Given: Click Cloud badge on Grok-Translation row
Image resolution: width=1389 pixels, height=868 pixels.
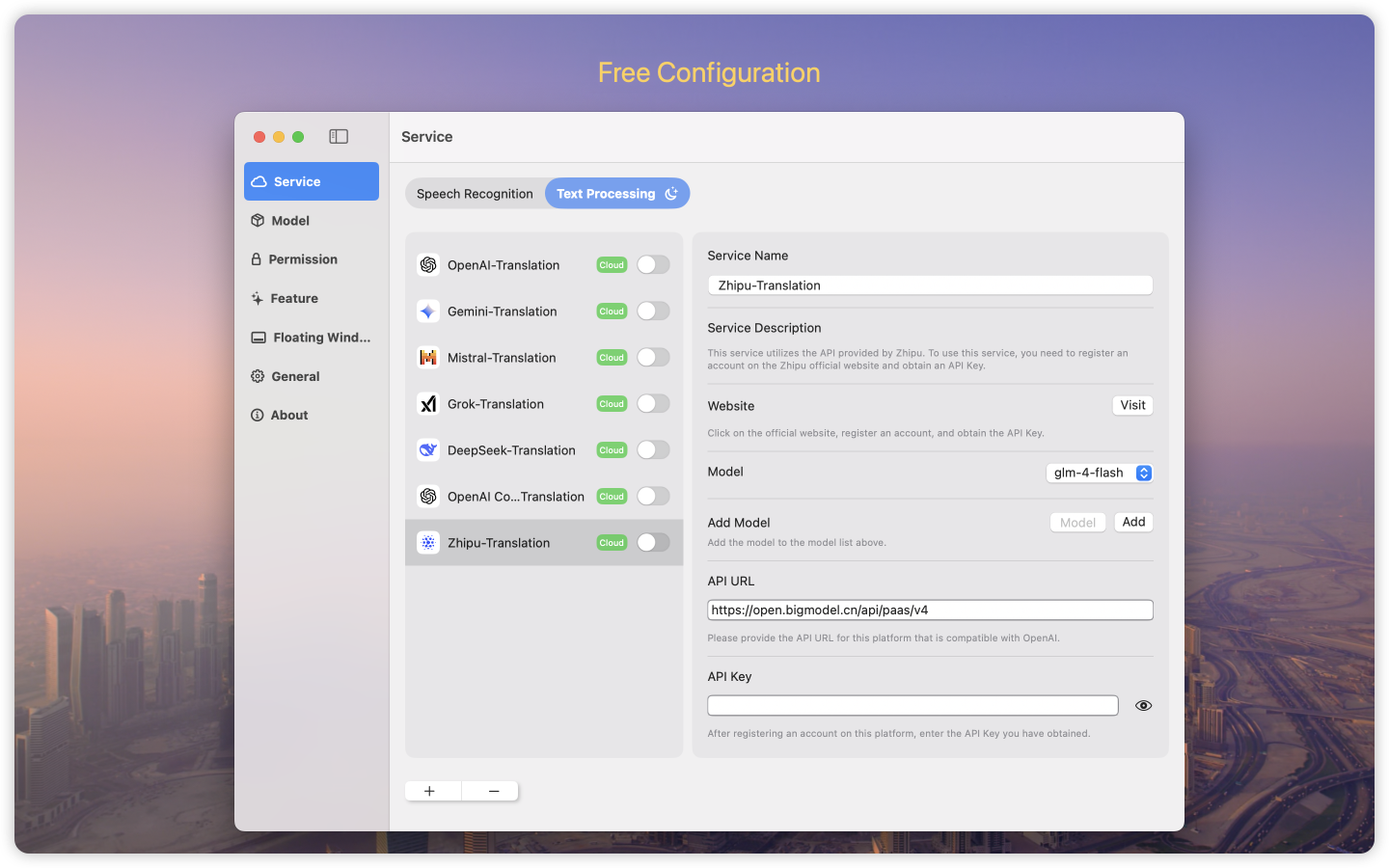Looking at the screenshot, I should [x=612, y=404].
